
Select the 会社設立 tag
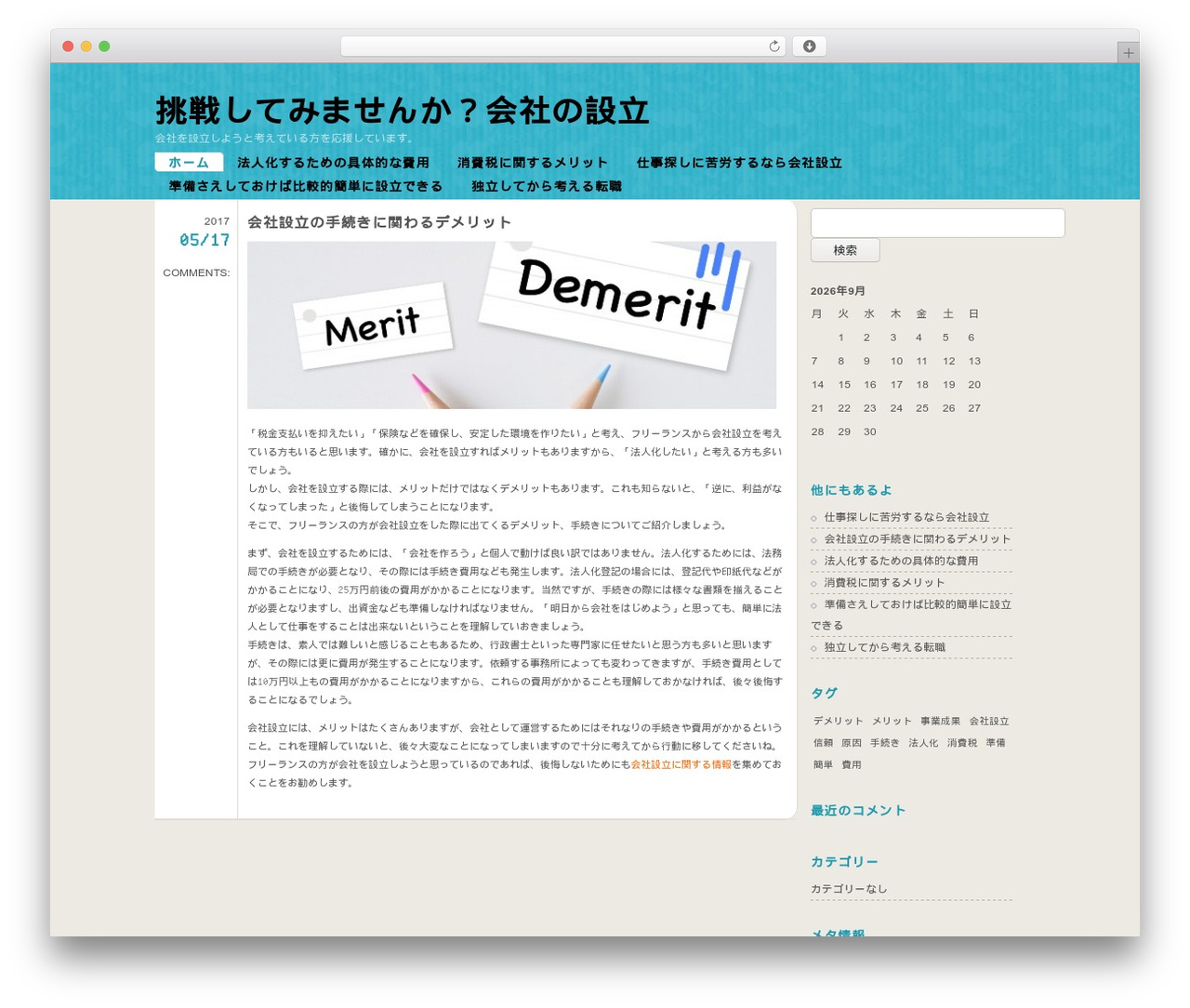pos(989,721)
